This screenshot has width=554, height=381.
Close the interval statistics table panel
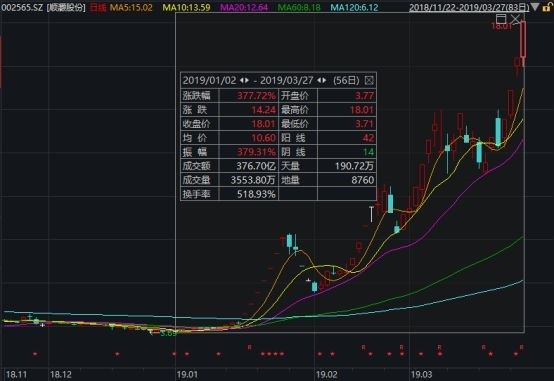coord(369,80)
